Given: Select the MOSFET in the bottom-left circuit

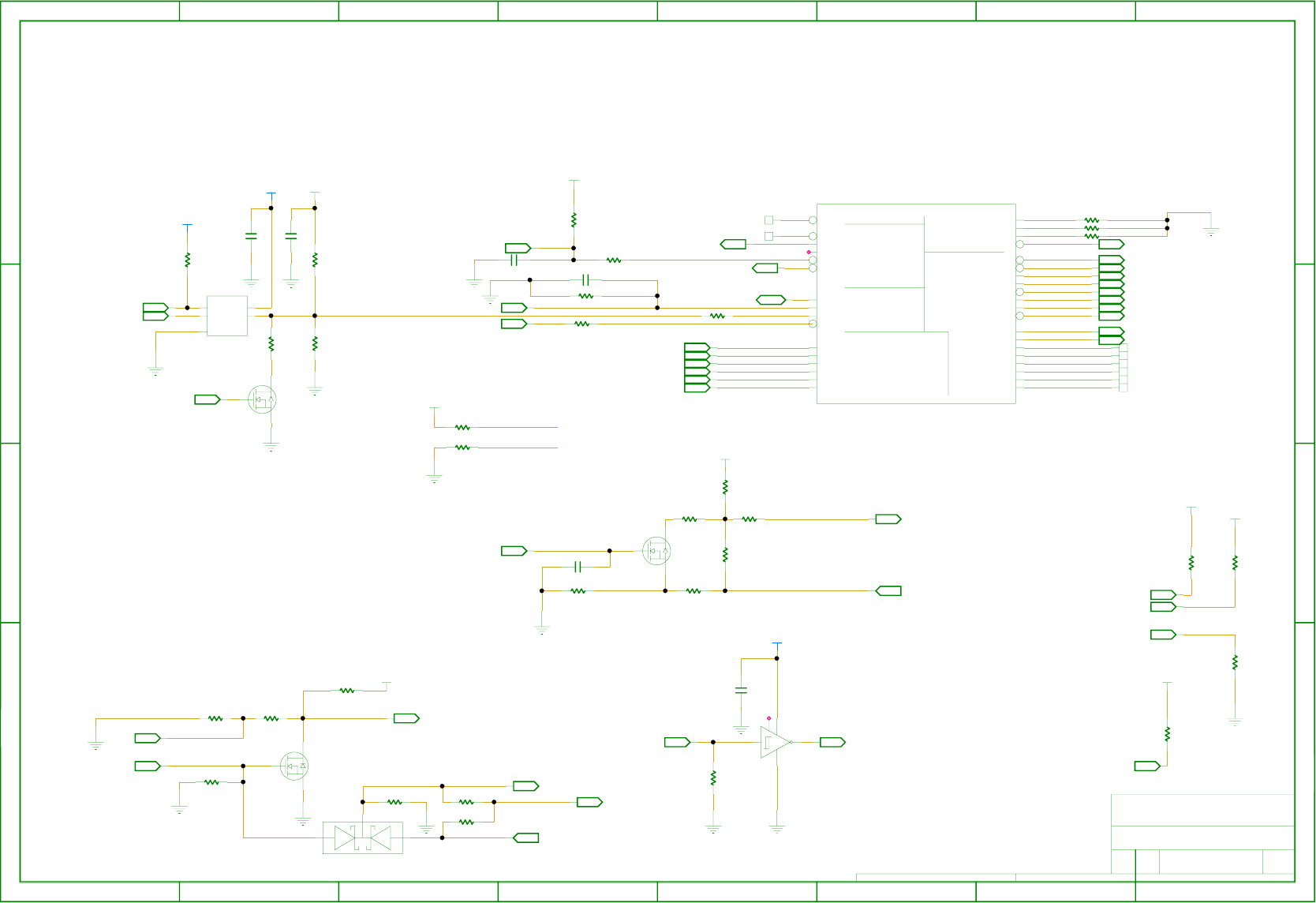Looking at the screenshot, I should (294, 766).
